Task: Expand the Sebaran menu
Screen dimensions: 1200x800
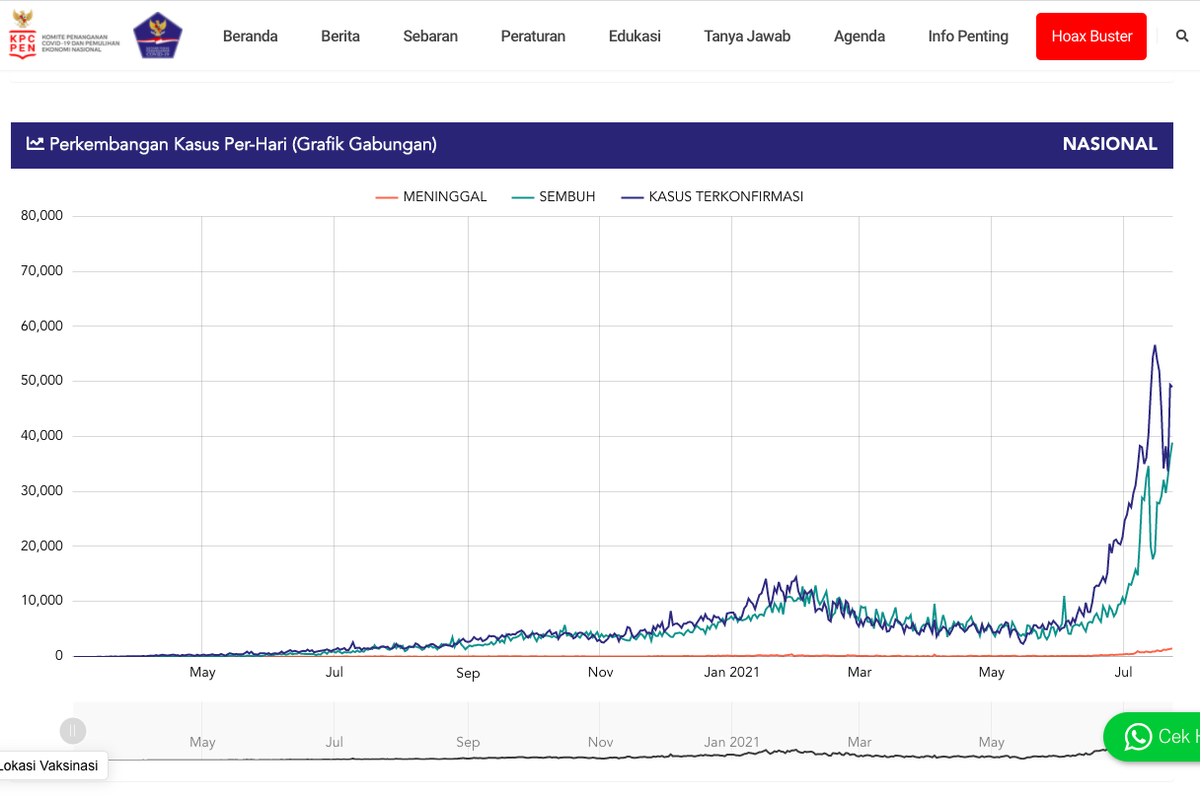Action: 430,36
